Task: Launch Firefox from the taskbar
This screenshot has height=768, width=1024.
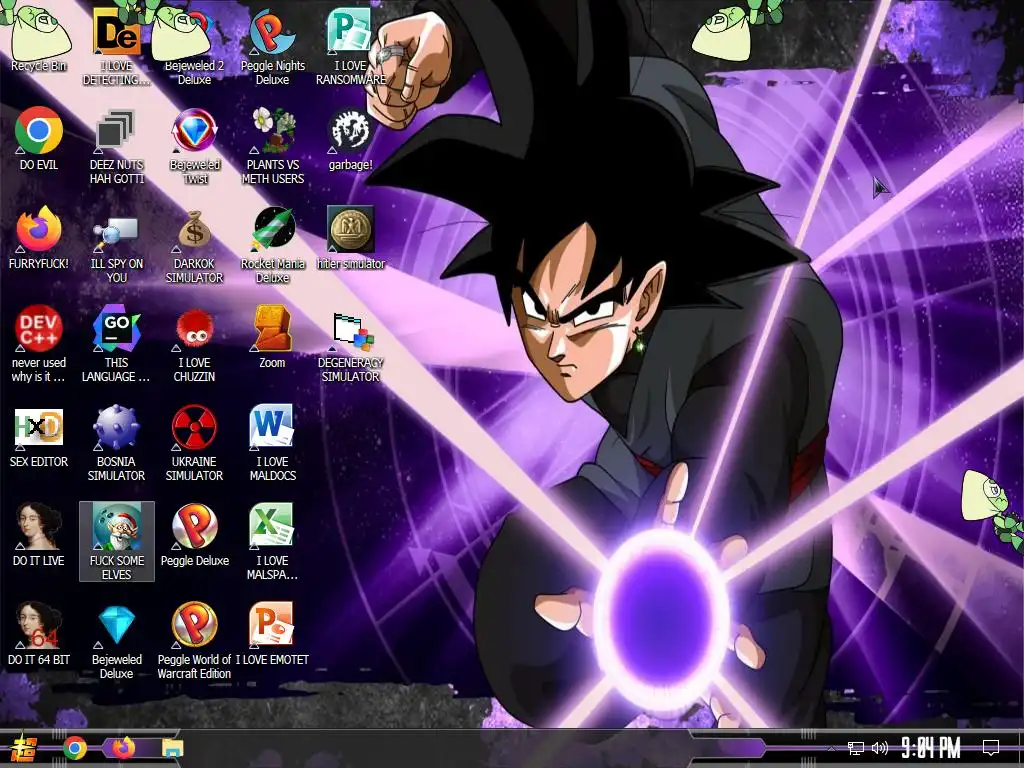Action: click(123, 748)
